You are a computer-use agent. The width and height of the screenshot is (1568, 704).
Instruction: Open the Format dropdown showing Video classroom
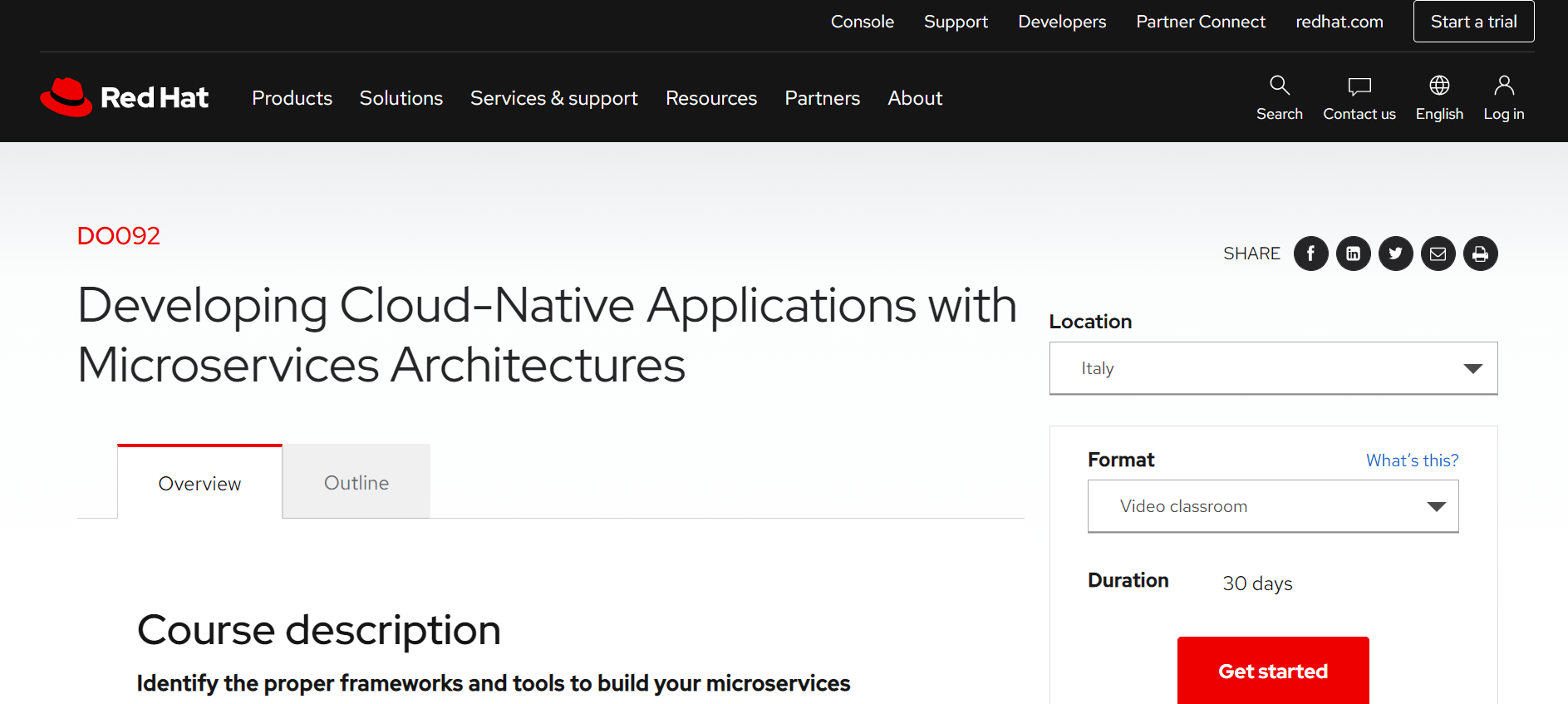(x=1273, y=506)
